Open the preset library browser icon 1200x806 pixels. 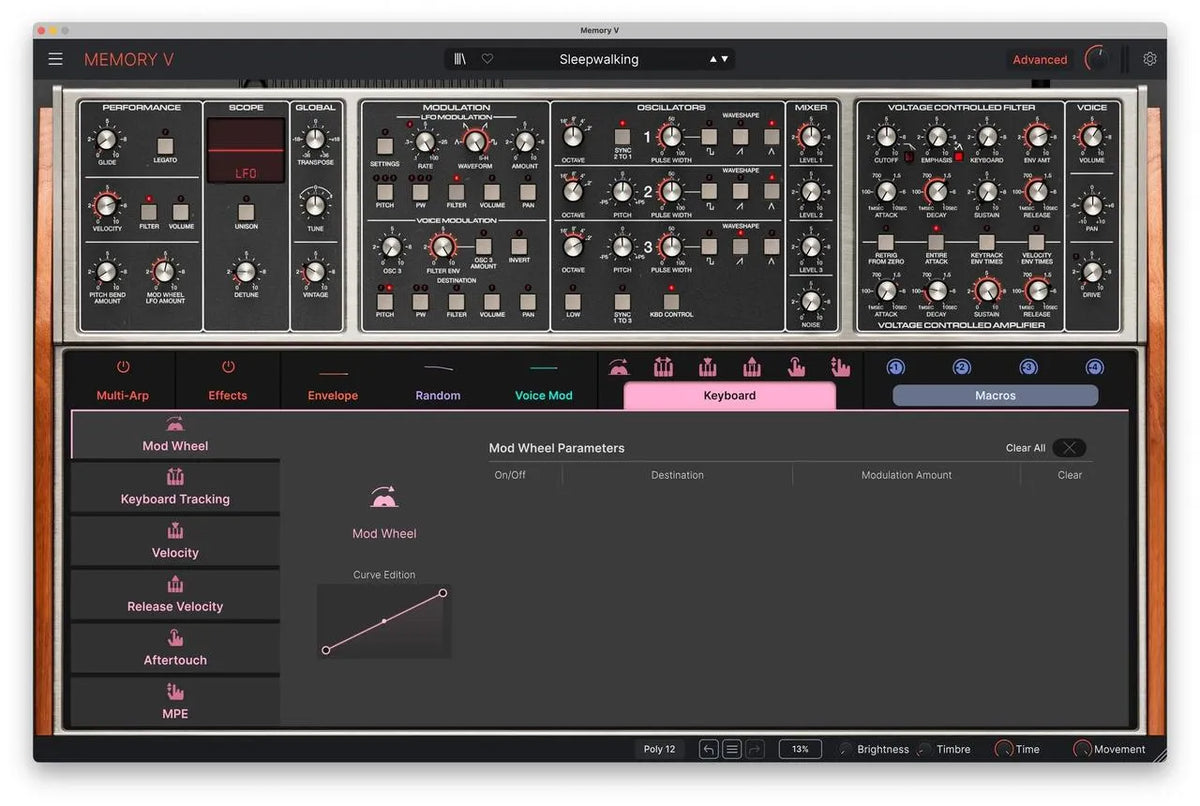[460, 59]
